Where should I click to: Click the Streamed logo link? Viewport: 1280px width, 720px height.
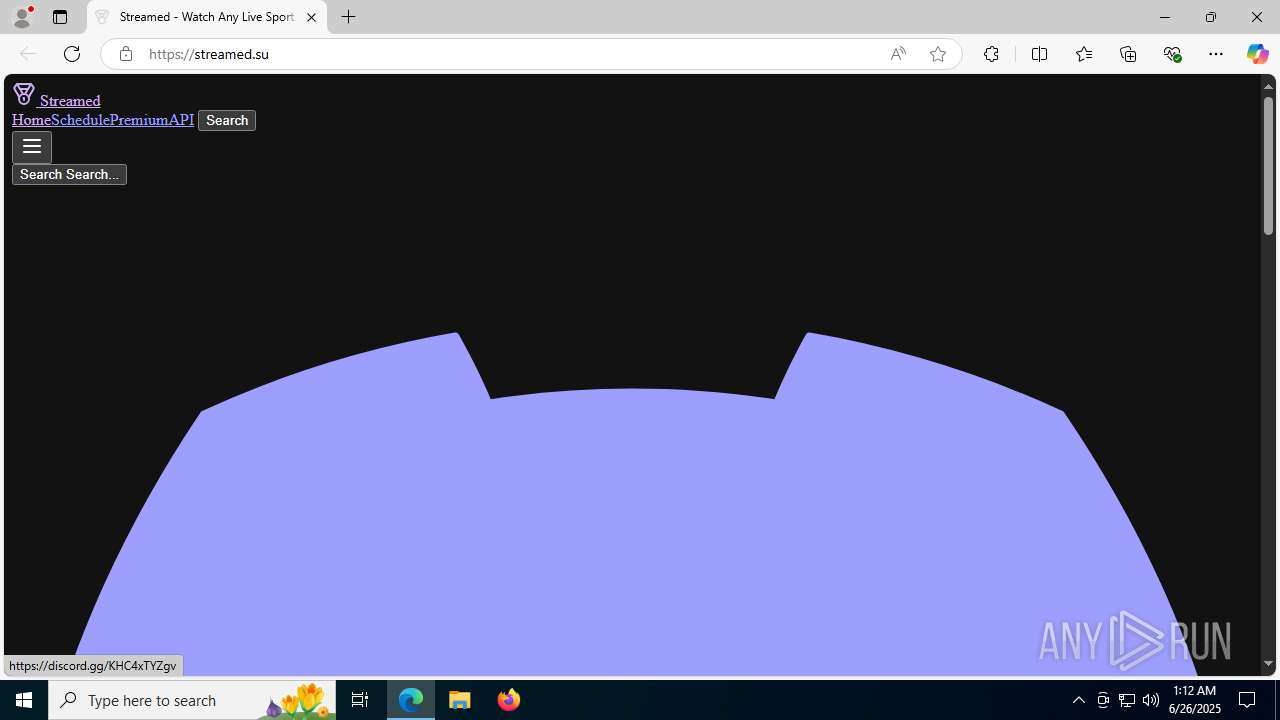click(57, 96)
